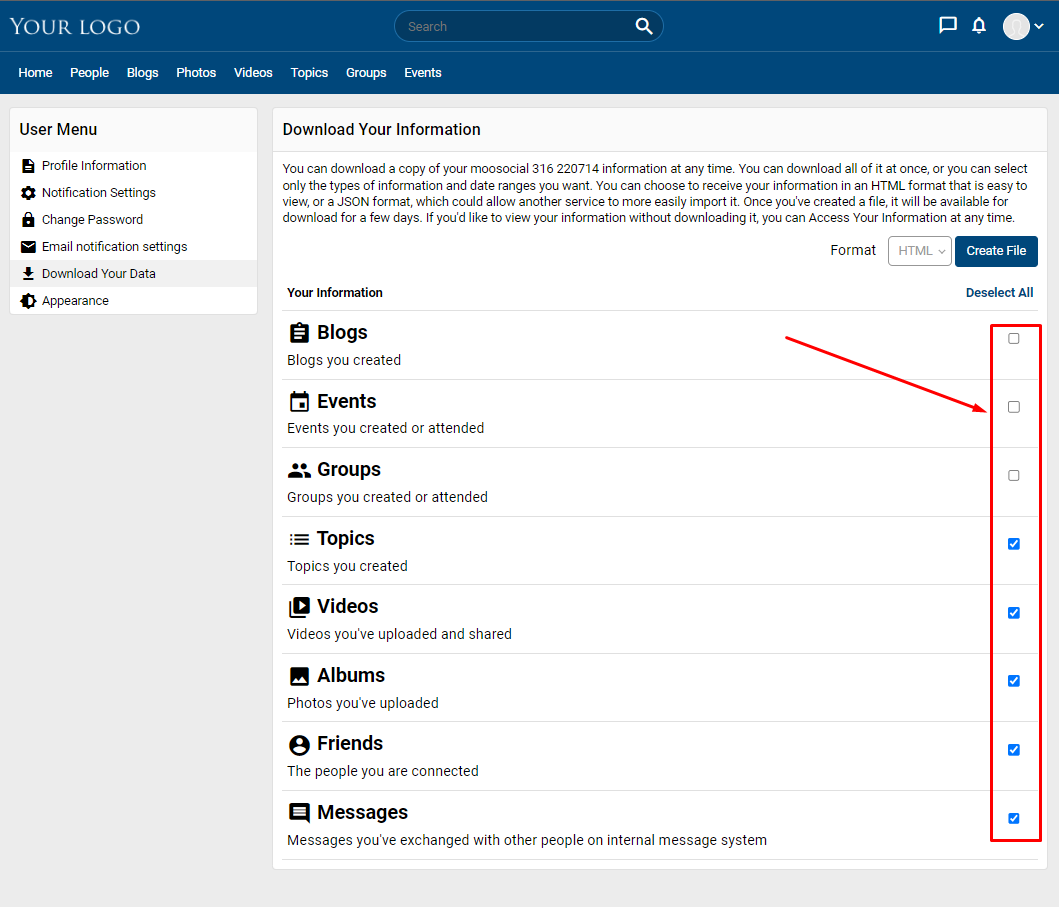1059x907 pixels.
Task: Open the messages chat icon
Action: (x=948, y=26)
